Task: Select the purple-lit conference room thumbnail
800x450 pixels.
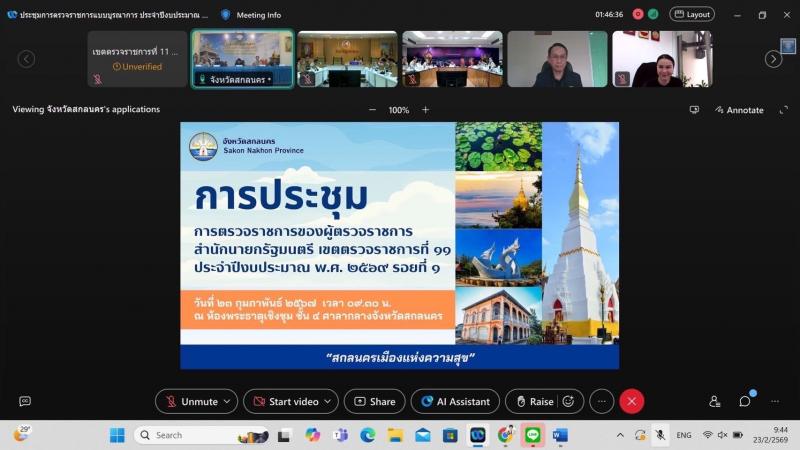Action: (x=453, y=59)
